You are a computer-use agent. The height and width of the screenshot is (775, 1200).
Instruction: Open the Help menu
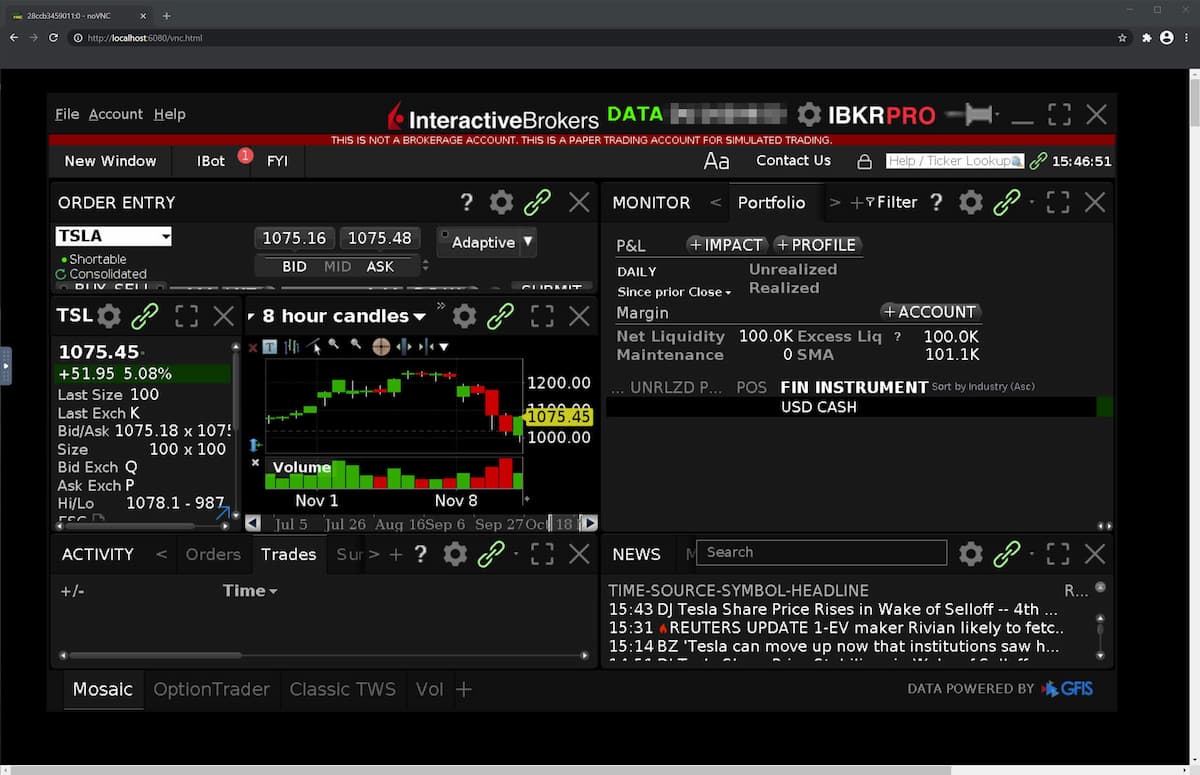170,114
